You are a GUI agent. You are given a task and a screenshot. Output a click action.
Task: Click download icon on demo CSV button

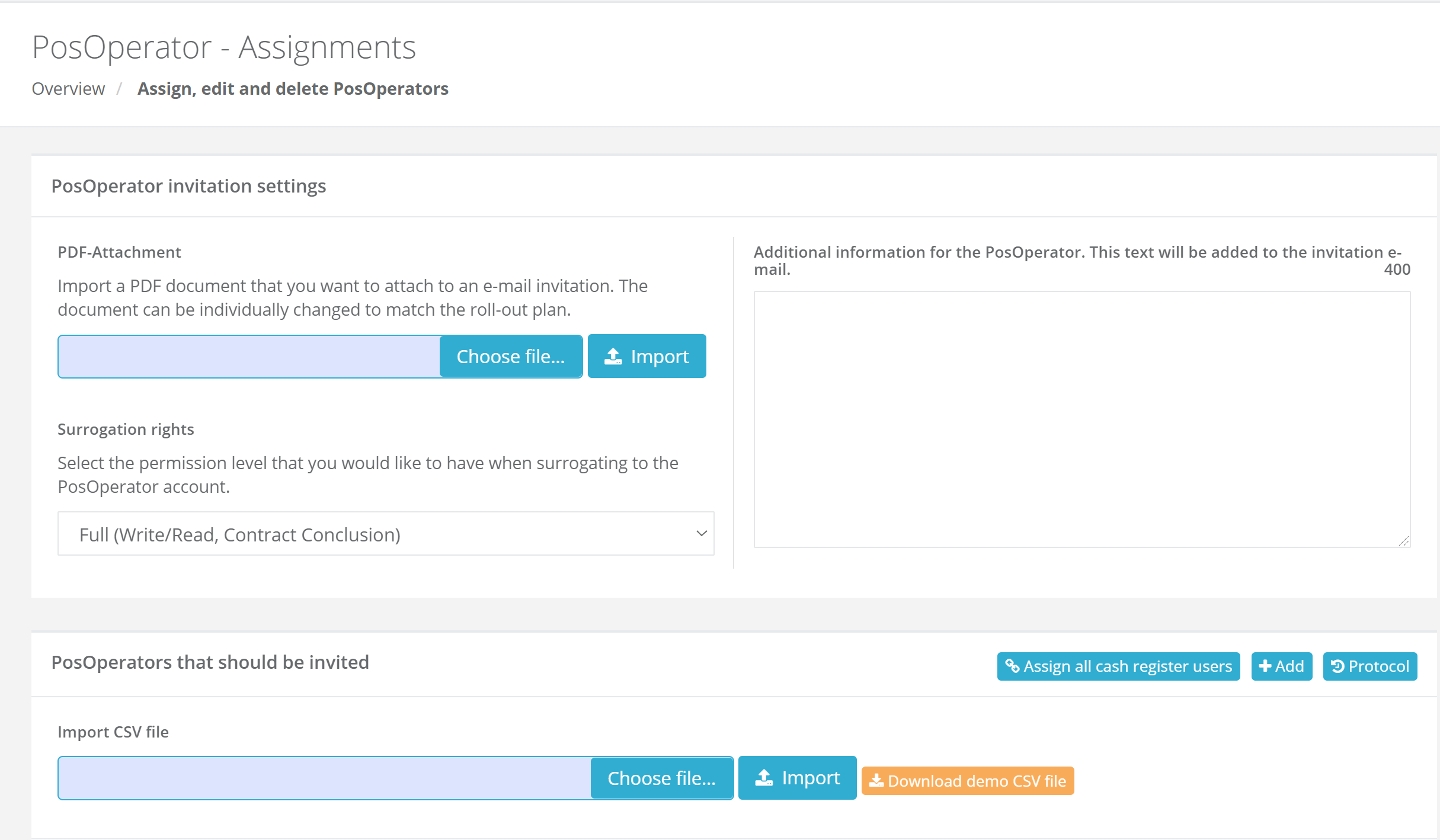pos(876,781)
